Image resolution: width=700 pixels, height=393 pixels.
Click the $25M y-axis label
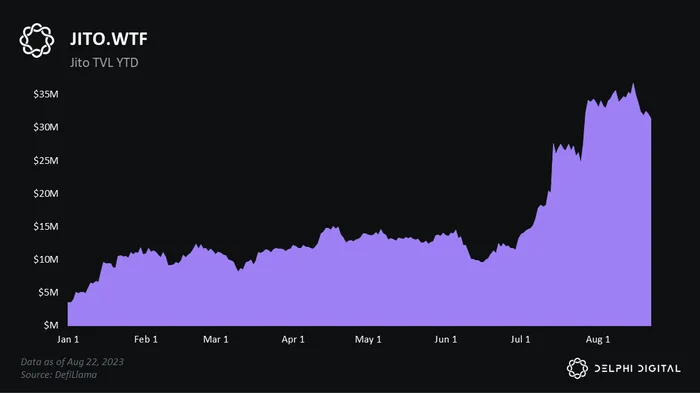click(46, 160)
